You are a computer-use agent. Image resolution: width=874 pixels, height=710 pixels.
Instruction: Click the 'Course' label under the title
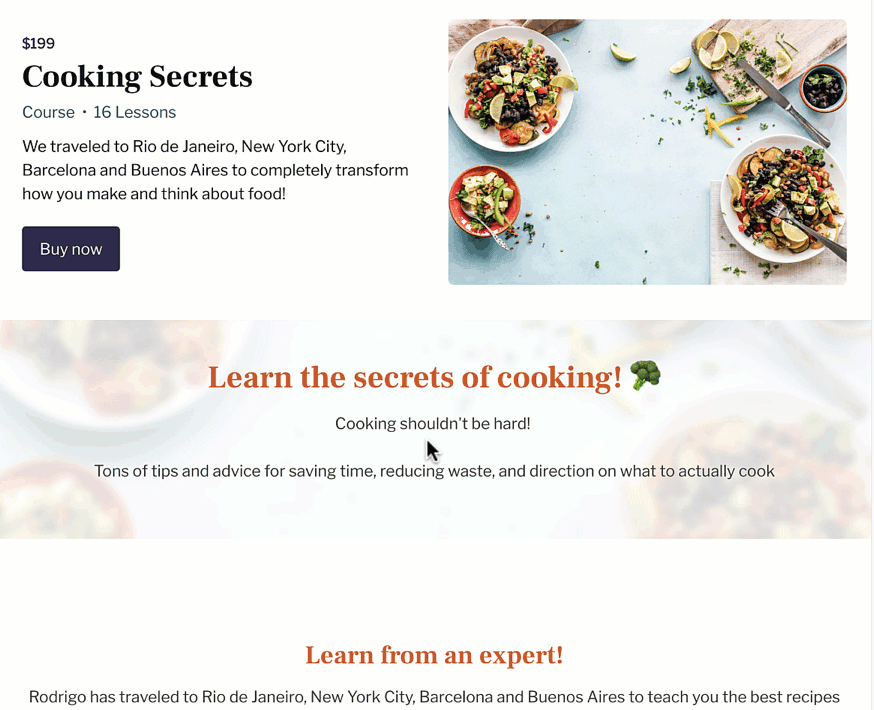coord(48,112)
